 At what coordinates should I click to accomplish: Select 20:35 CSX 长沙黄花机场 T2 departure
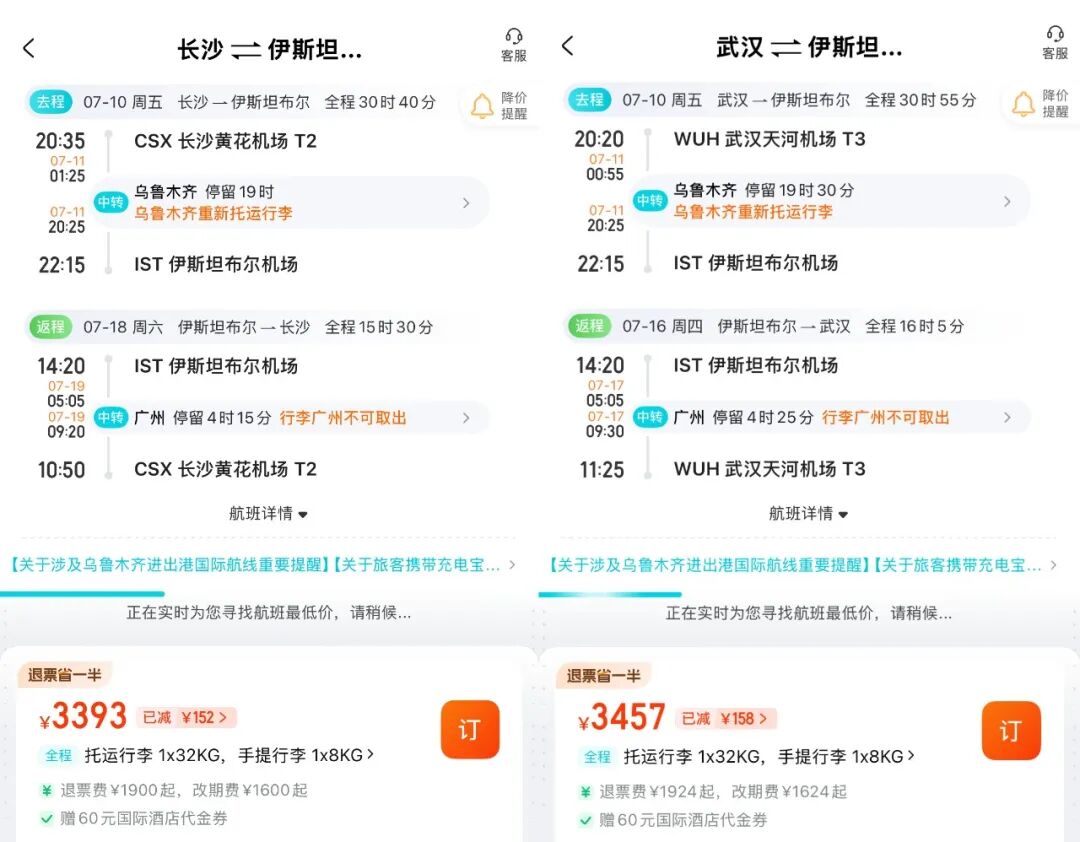point(176,141)
